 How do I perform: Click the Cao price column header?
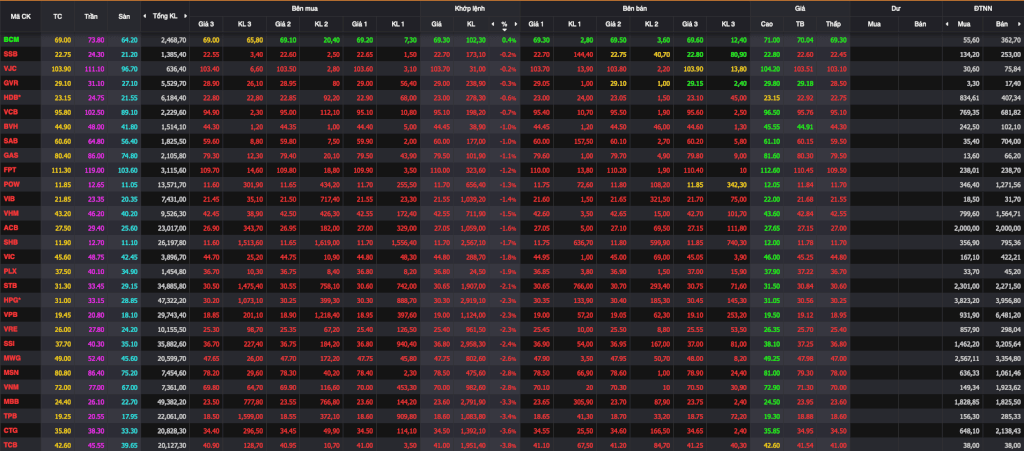tap(767, 24)
